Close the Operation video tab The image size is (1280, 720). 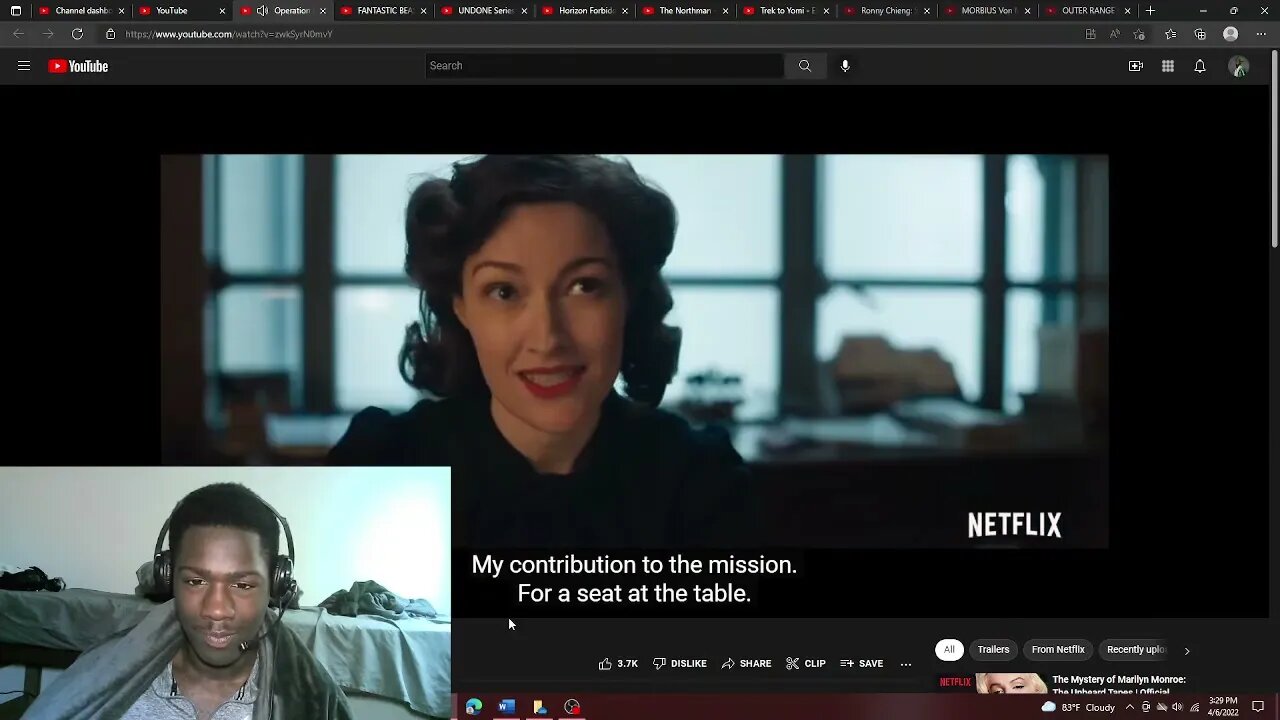(323, 11)
